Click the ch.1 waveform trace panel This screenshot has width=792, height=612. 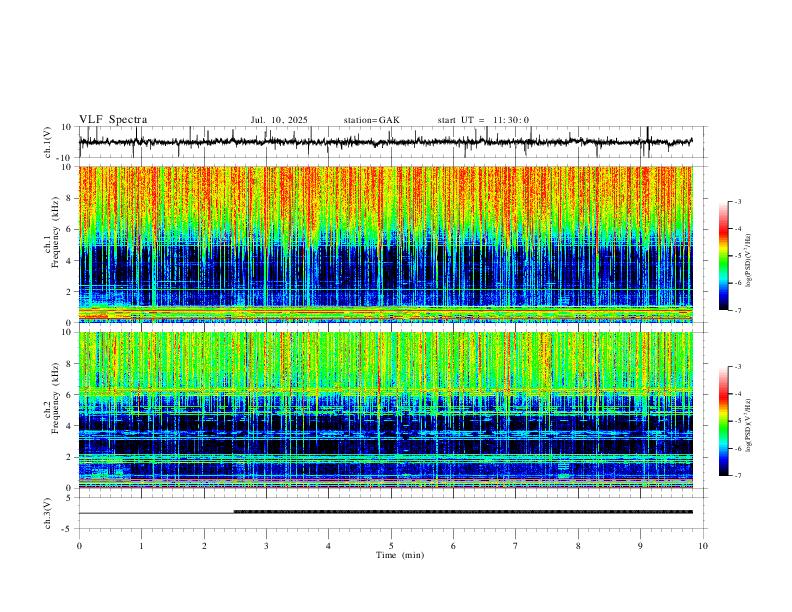point(393,142)
